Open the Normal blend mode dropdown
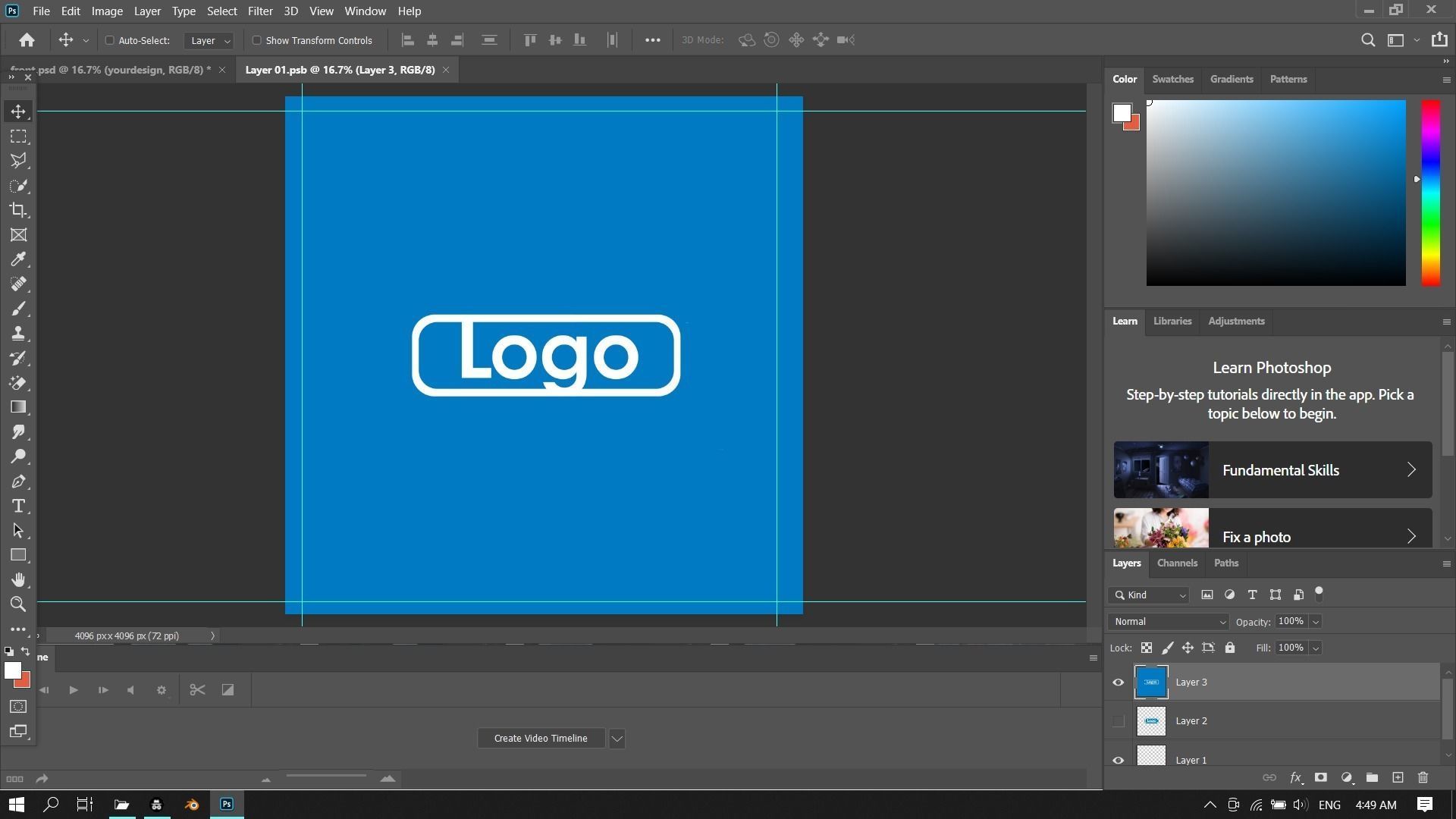 coord(1168,621)
